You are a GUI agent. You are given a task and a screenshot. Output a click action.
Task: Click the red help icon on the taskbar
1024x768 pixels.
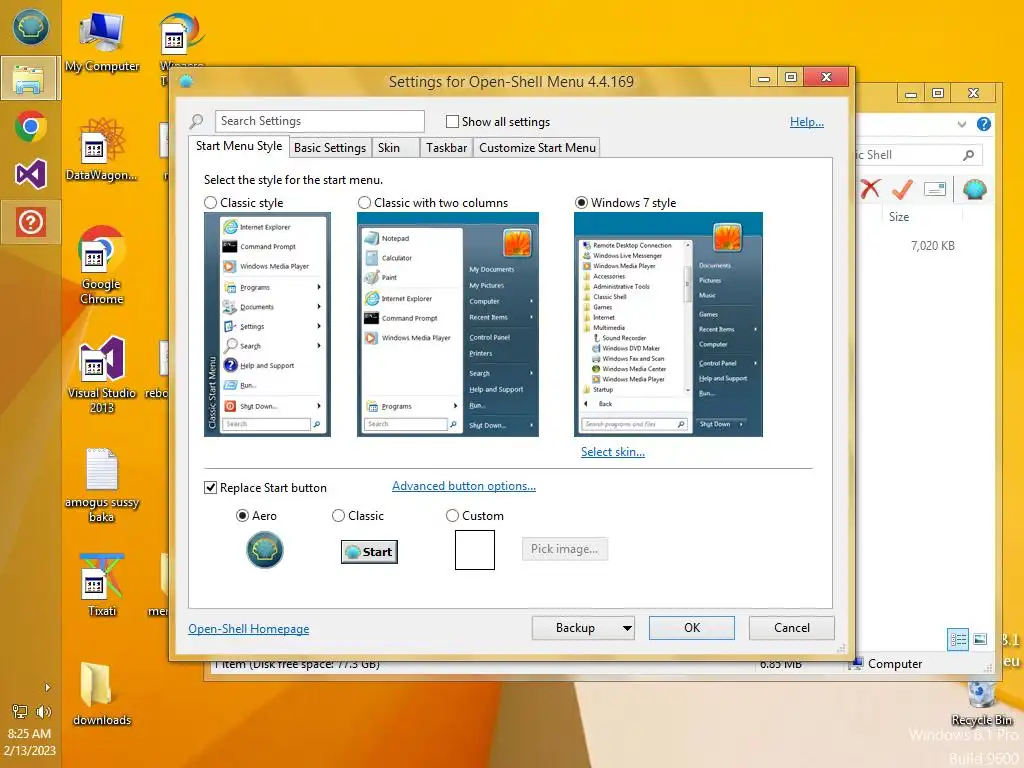(30, 222)
